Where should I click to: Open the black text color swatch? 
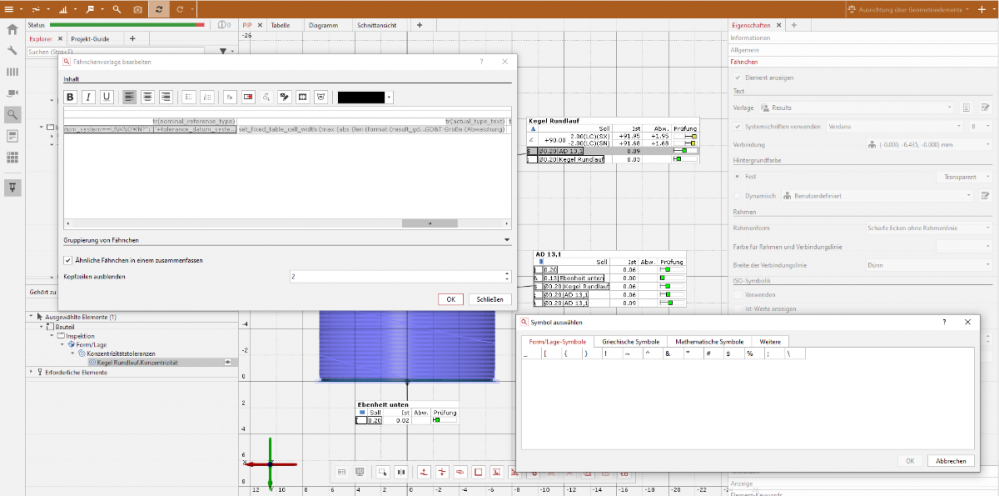pyautogui.click(x=365, y=97)
